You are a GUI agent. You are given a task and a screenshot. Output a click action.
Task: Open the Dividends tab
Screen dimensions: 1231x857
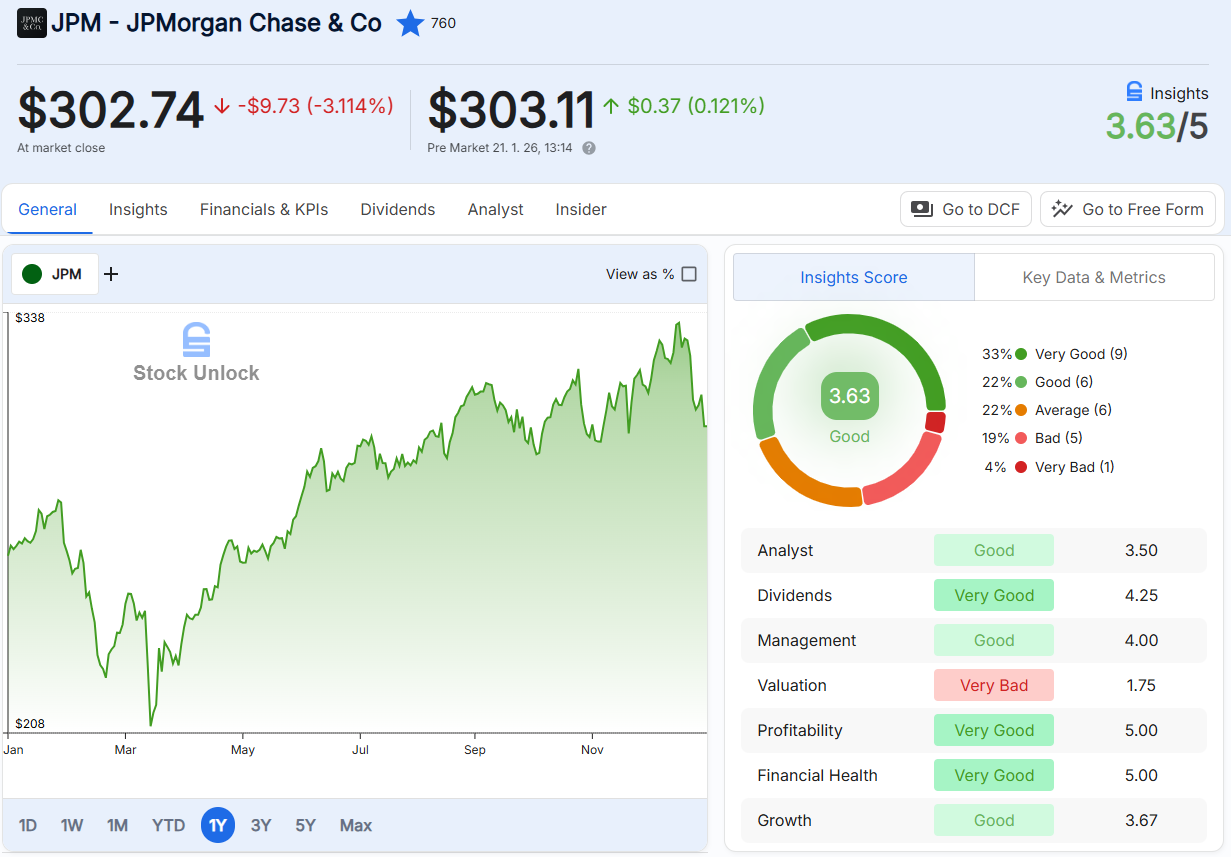pos(397,209)
